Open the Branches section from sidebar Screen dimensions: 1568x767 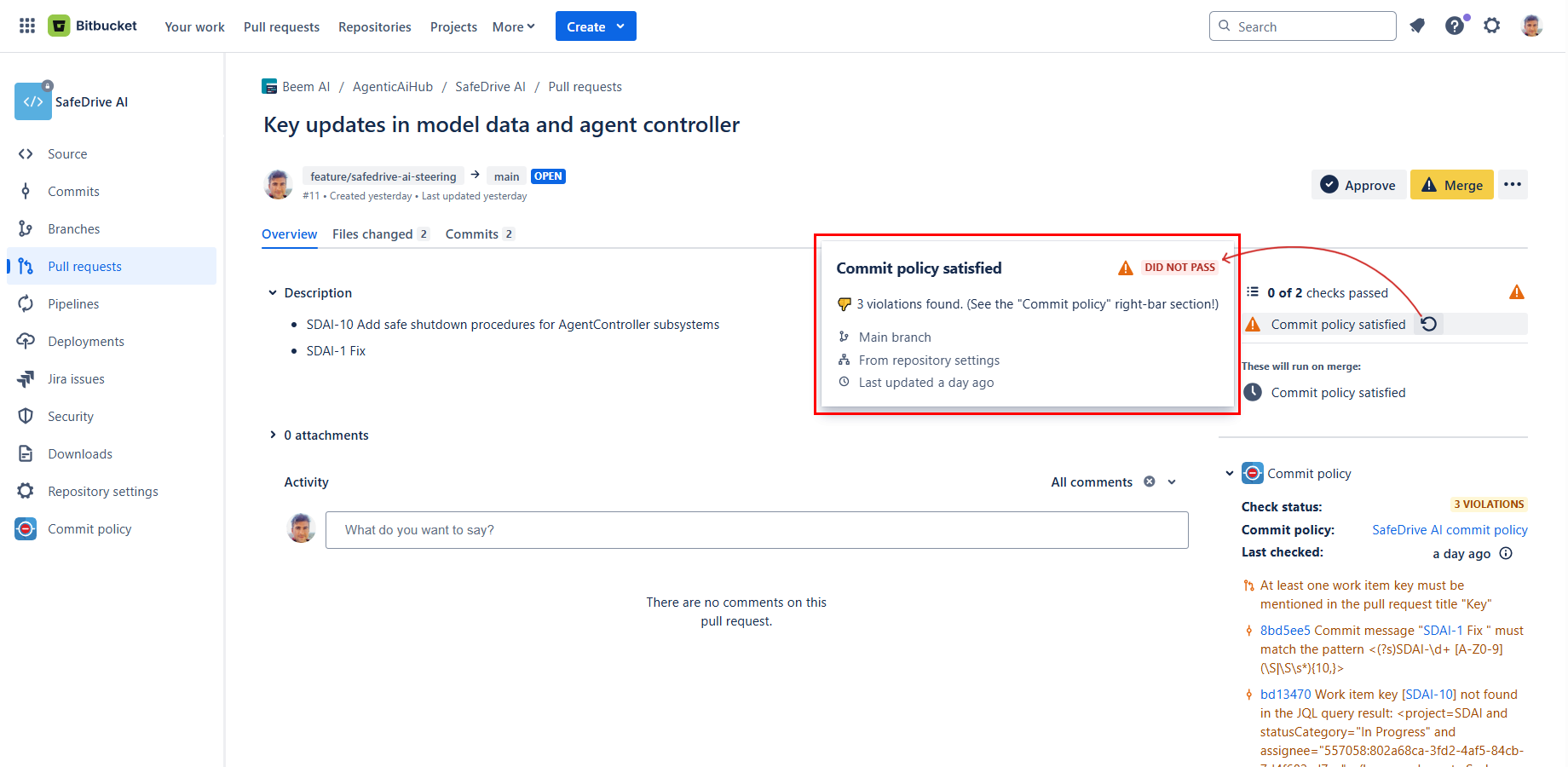74,228
